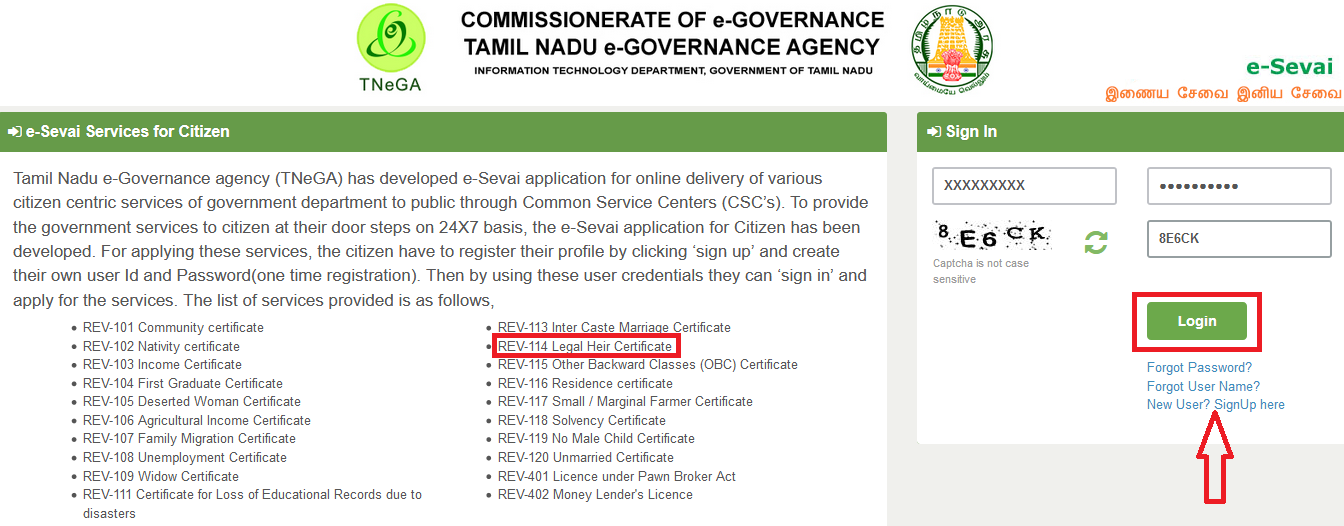
Task: Open REV-103 Income Certificate
Action: click(162, 364)
